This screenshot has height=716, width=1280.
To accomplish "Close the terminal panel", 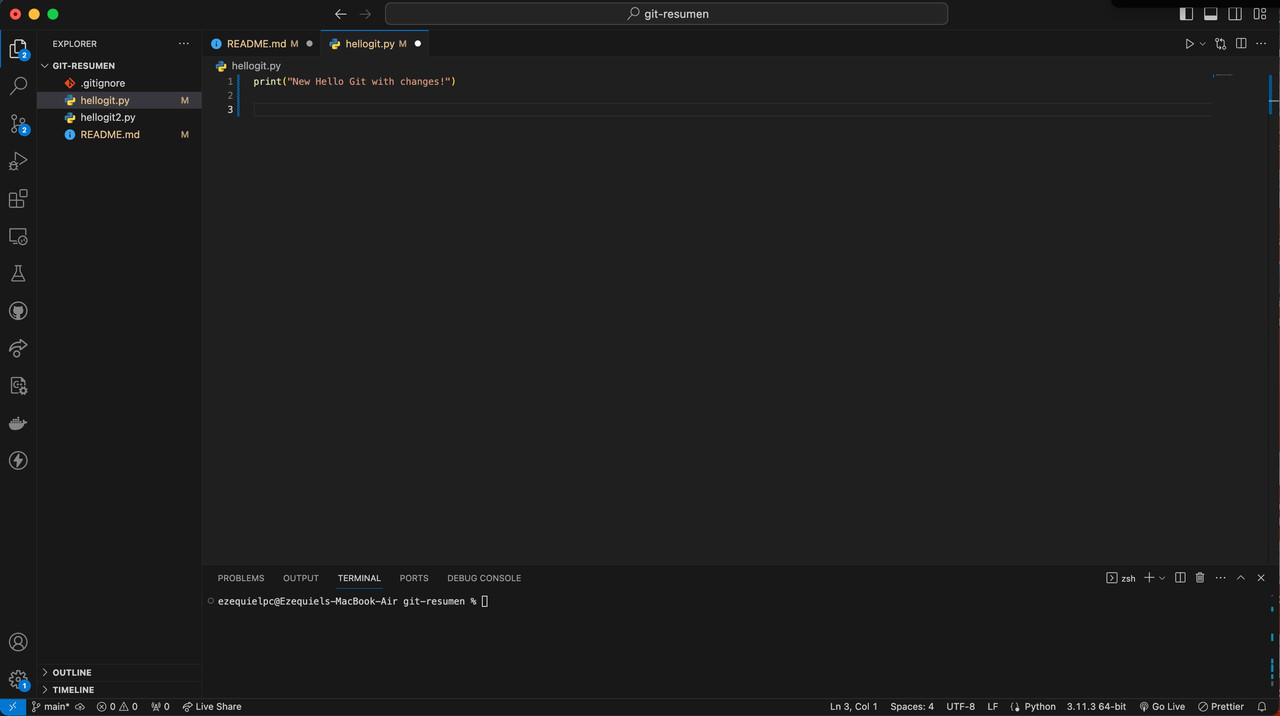I will pos(1261,578).
